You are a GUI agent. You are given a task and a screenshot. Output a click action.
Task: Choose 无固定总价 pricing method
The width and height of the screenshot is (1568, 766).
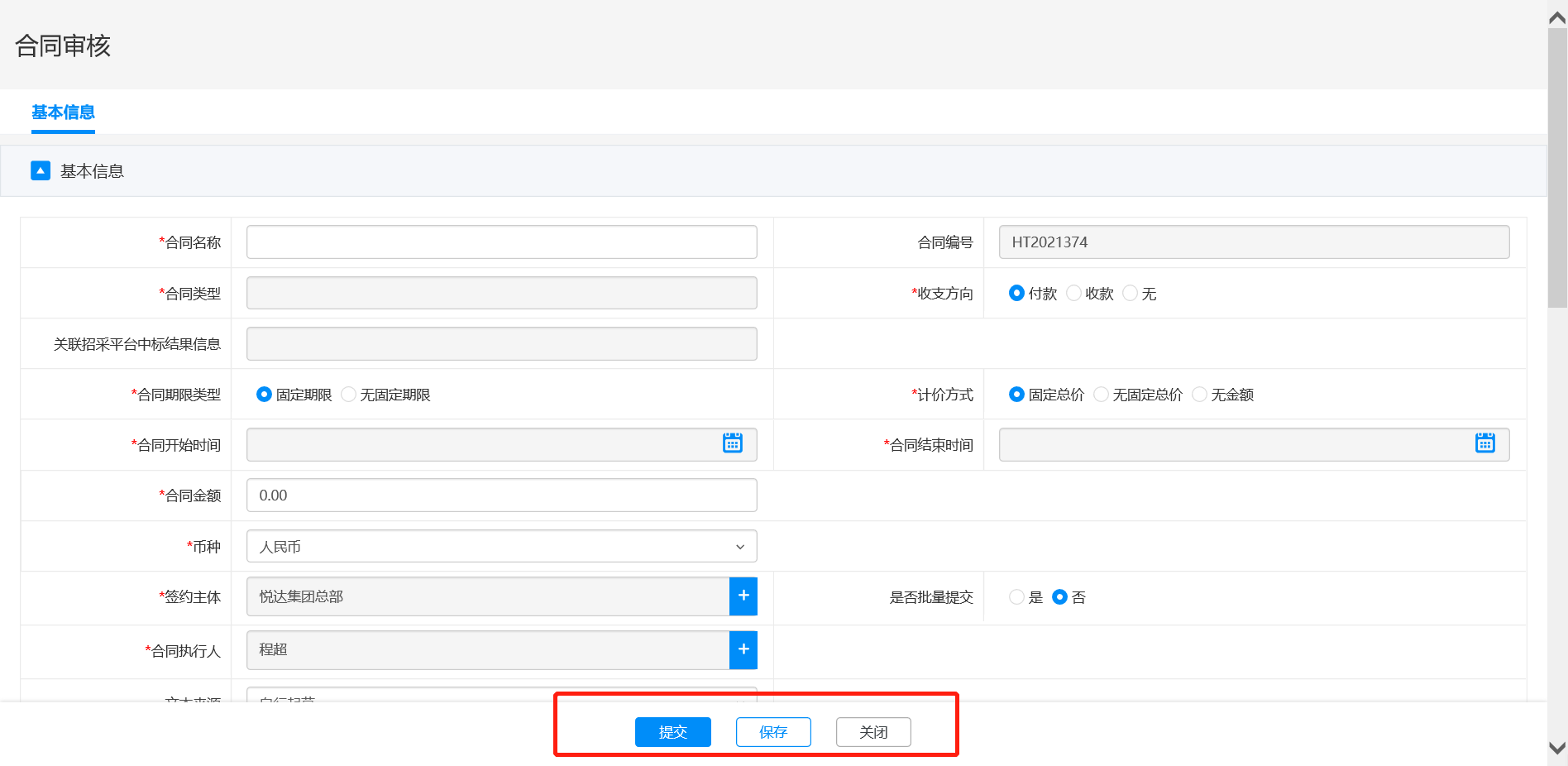click(x=1102, y=395)
